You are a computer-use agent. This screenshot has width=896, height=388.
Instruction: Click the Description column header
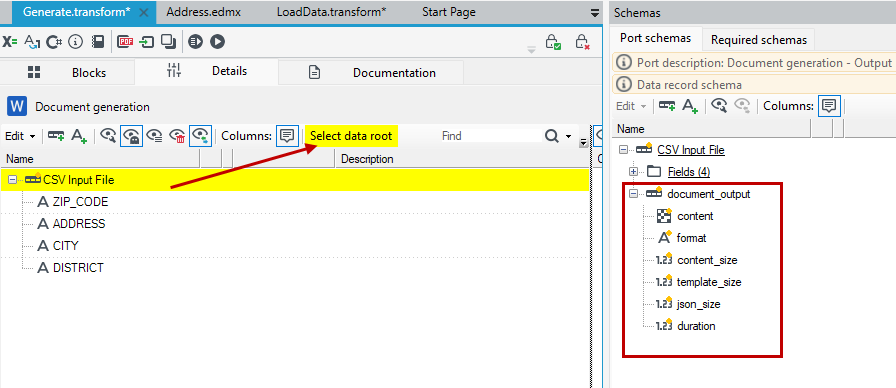tap(462, 159)
